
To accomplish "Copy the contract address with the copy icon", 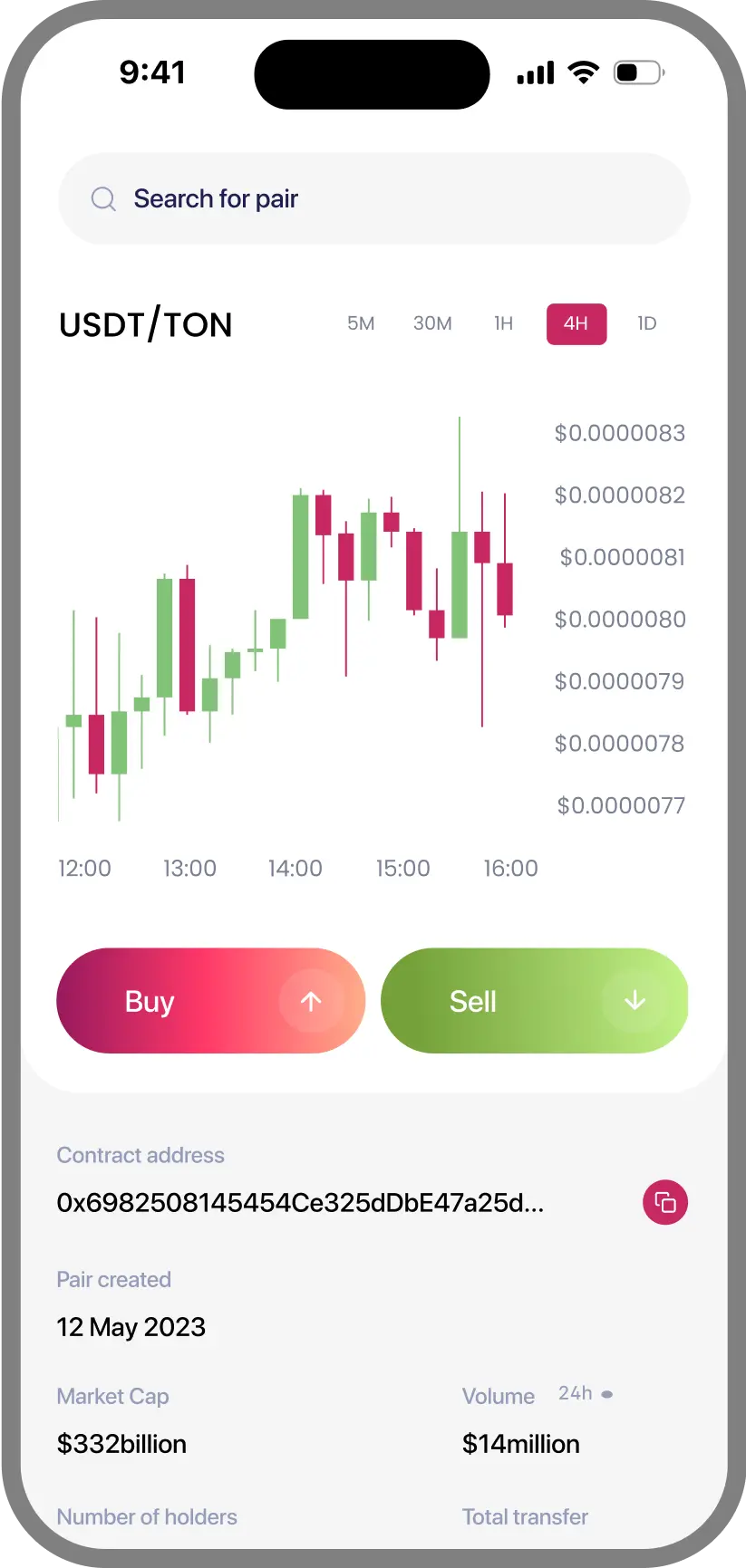I will (665, 1202).
